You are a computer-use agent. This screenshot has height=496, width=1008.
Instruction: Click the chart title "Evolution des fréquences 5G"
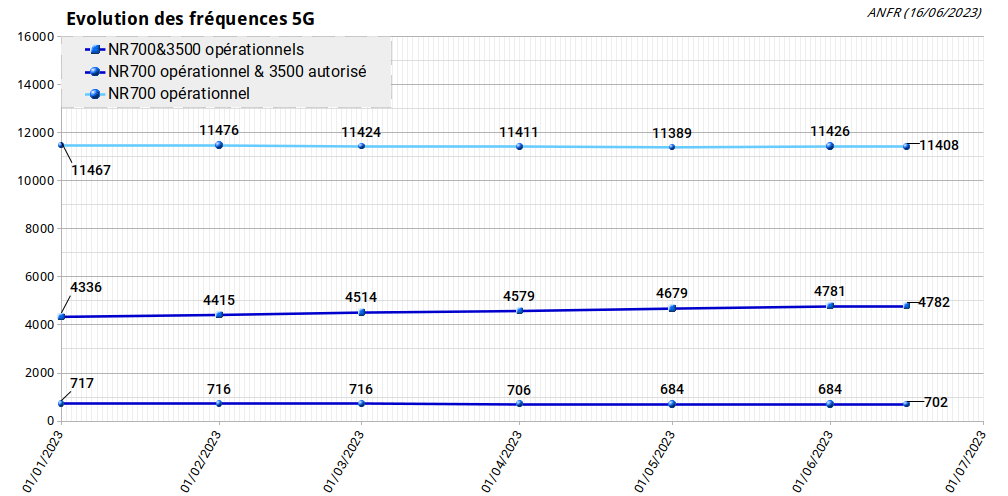[190, 19]
